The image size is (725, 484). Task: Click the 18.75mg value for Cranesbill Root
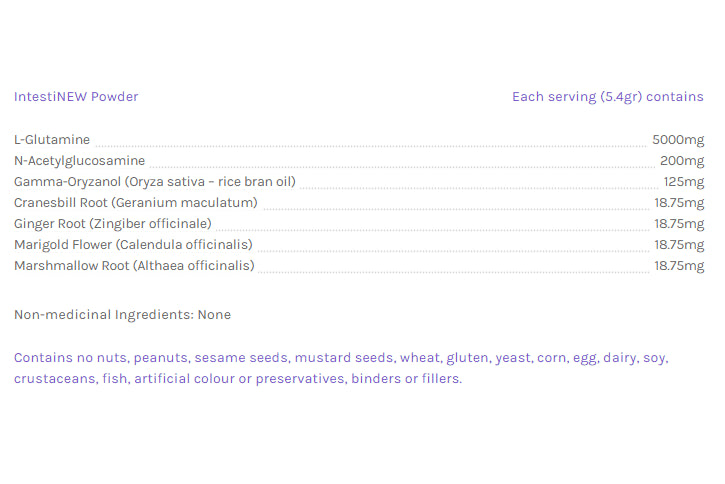pos(679,203)
